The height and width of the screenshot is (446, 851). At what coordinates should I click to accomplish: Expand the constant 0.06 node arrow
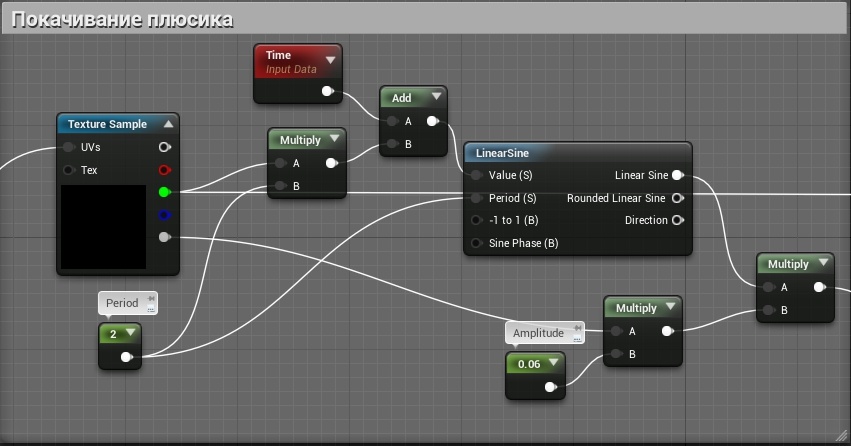(x=554, y=362)
